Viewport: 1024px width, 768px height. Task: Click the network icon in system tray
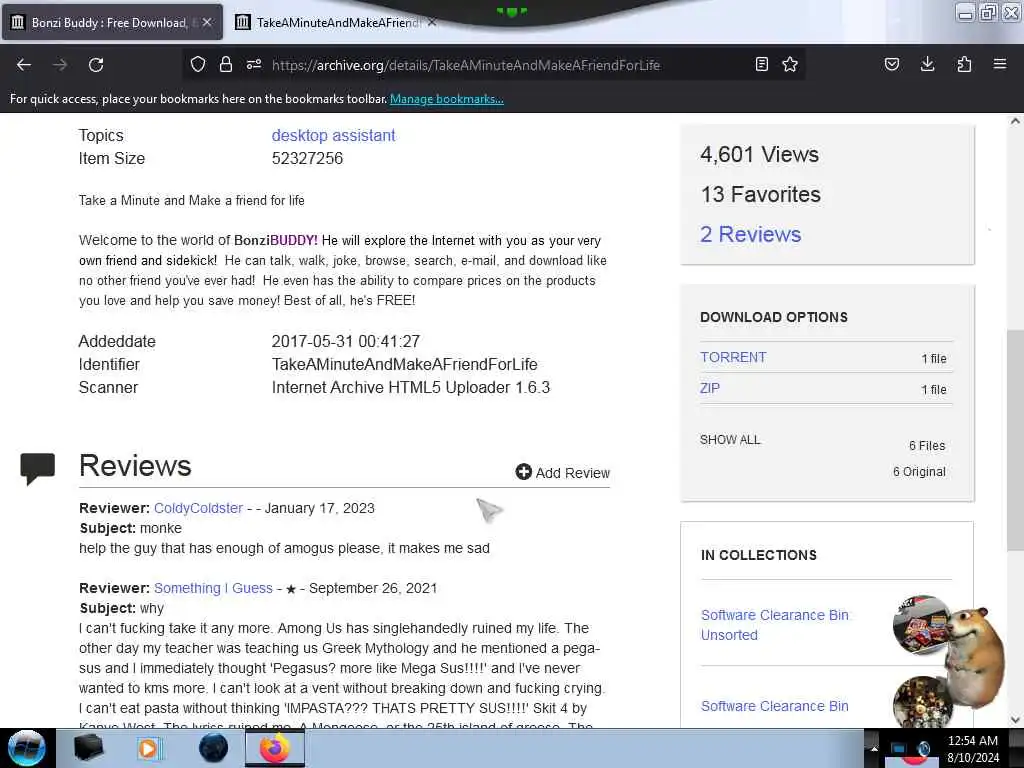coord(899,748)
